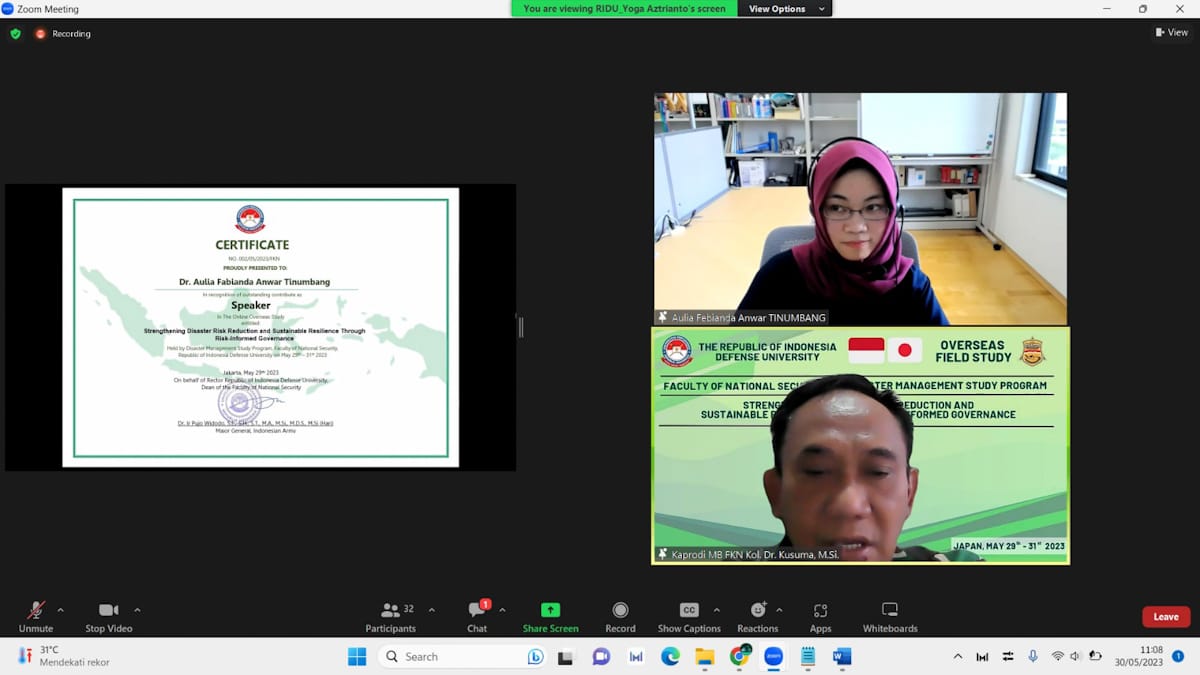The image size is (1200, 675).
Task: Open File Explorer from taskbar
Action: (705, 656)
